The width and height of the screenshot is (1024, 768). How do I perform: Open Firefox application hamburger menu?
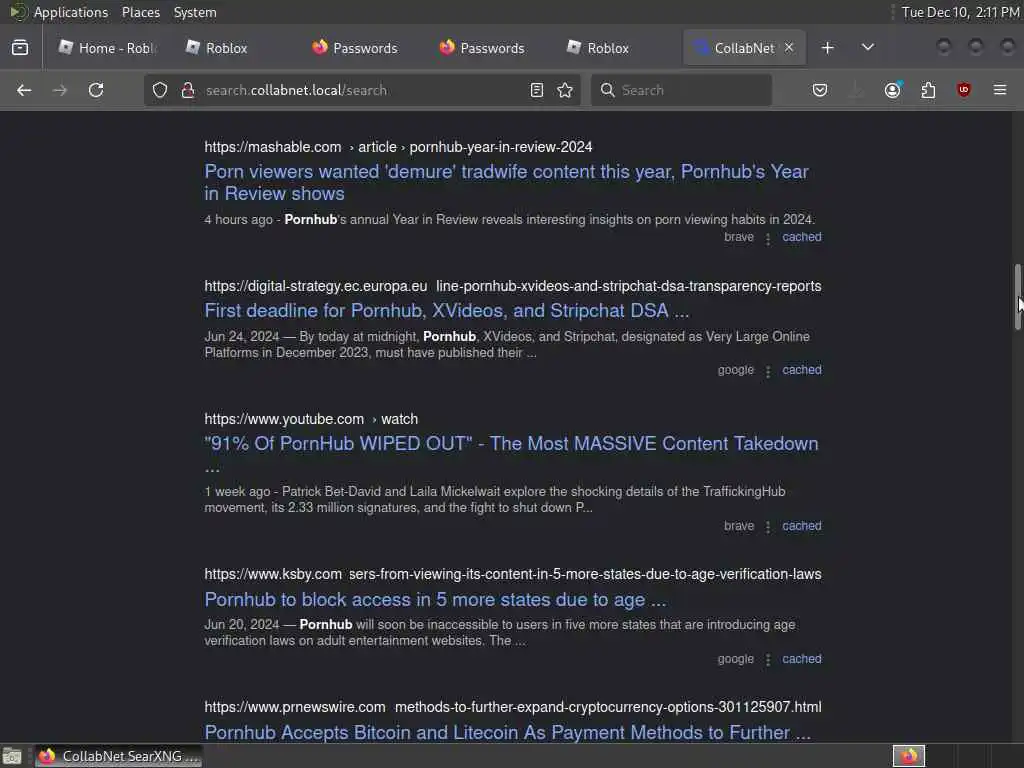(x=1000, y=90)
